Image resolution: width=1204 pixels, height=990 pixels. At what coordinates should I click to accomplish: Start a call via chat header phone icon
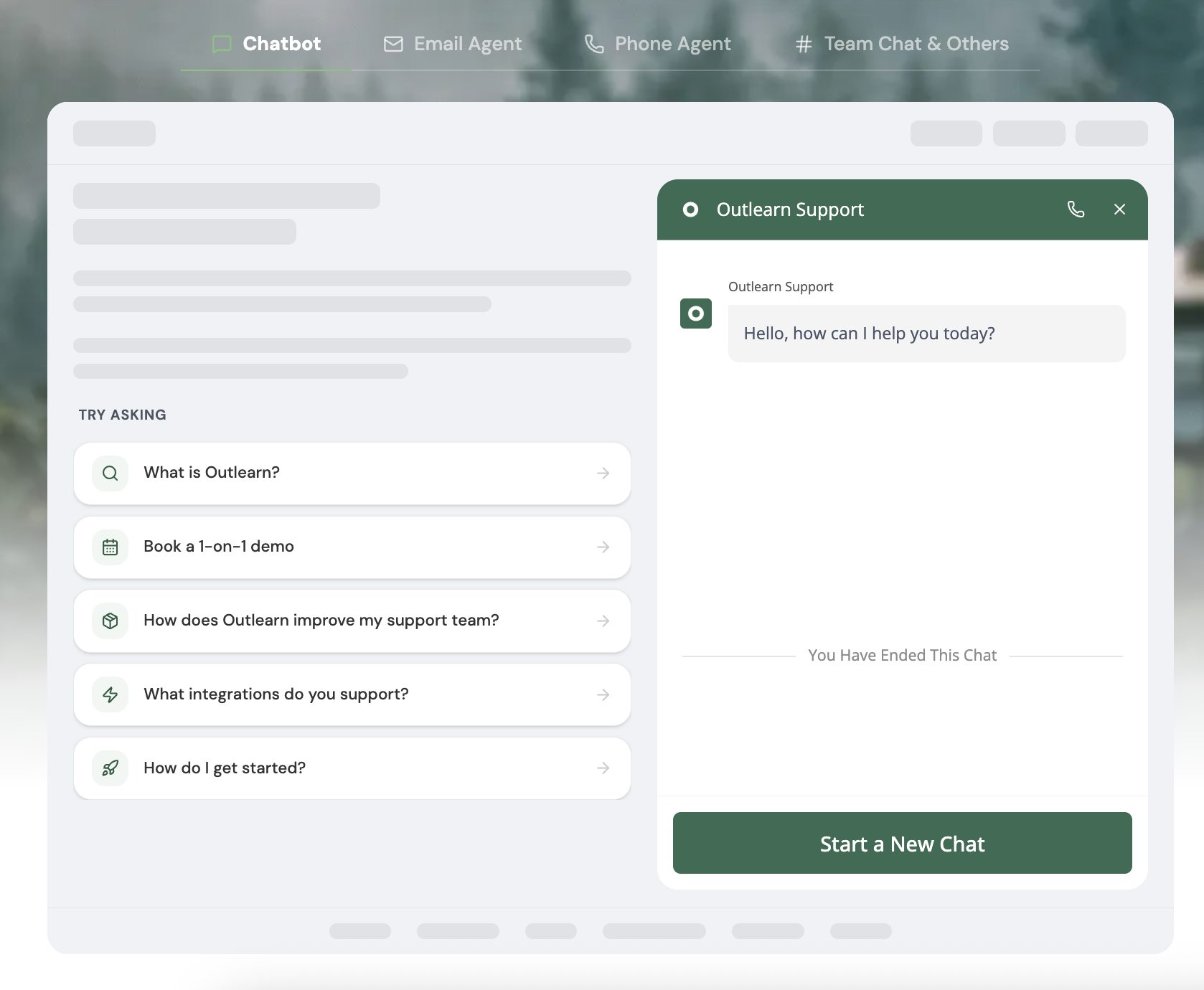tap(1076, 209)
